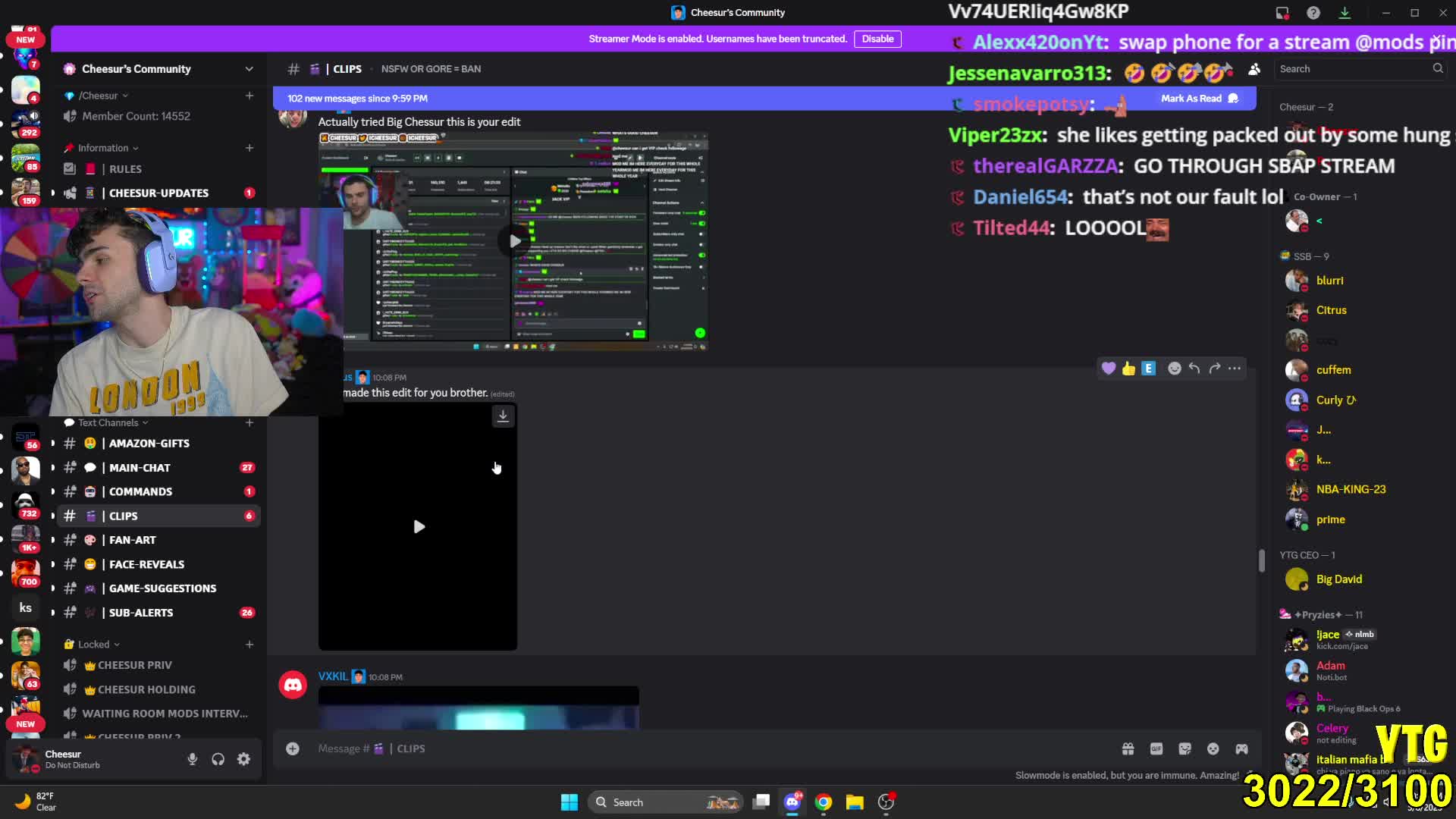The image size is (1456, 819).
Task: React with purple heart to message
Action: click(1109, 369)
